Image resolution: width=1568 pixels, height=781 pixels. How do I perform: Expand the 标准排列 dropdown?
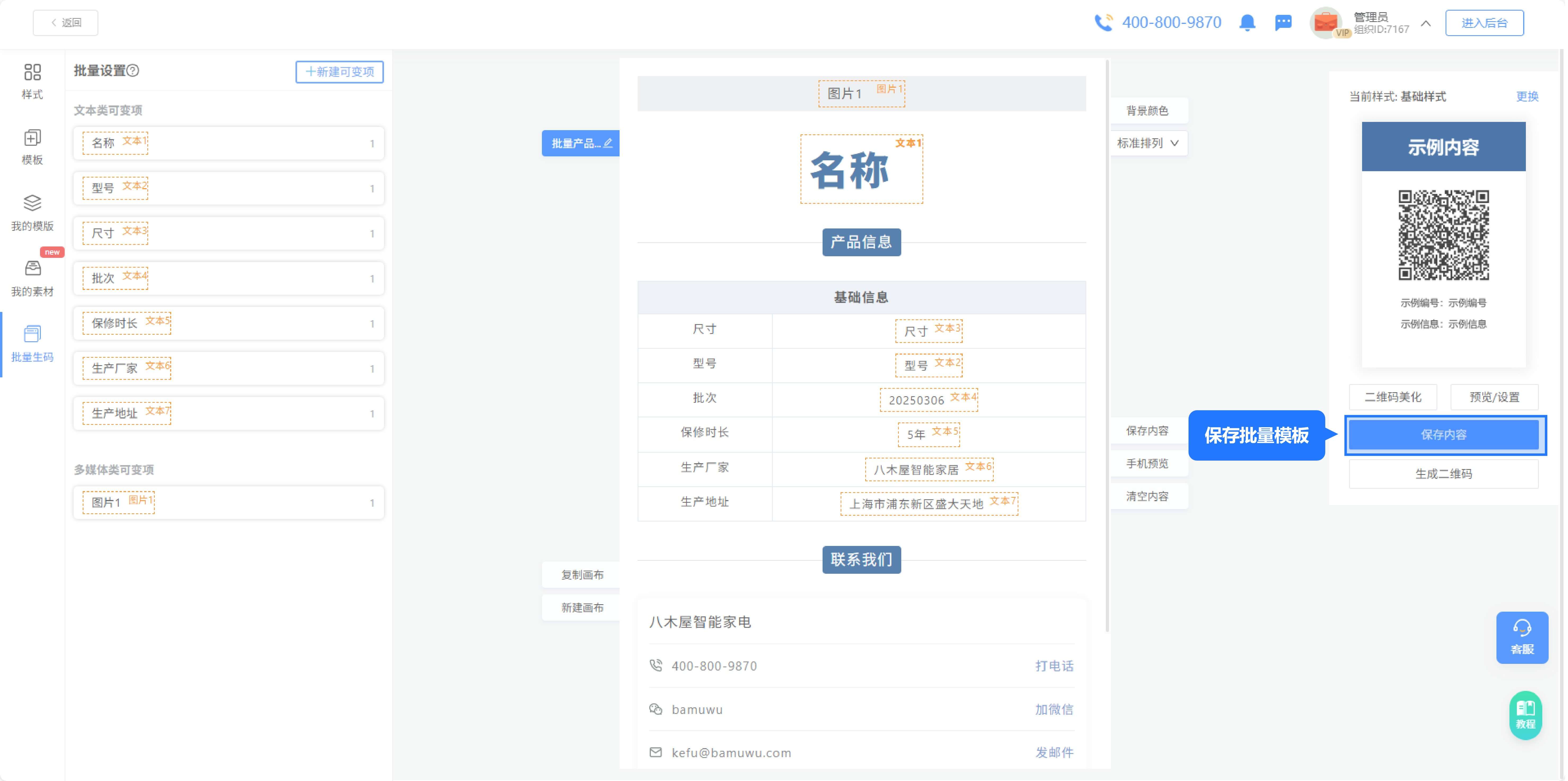(x=1148, y=143)
